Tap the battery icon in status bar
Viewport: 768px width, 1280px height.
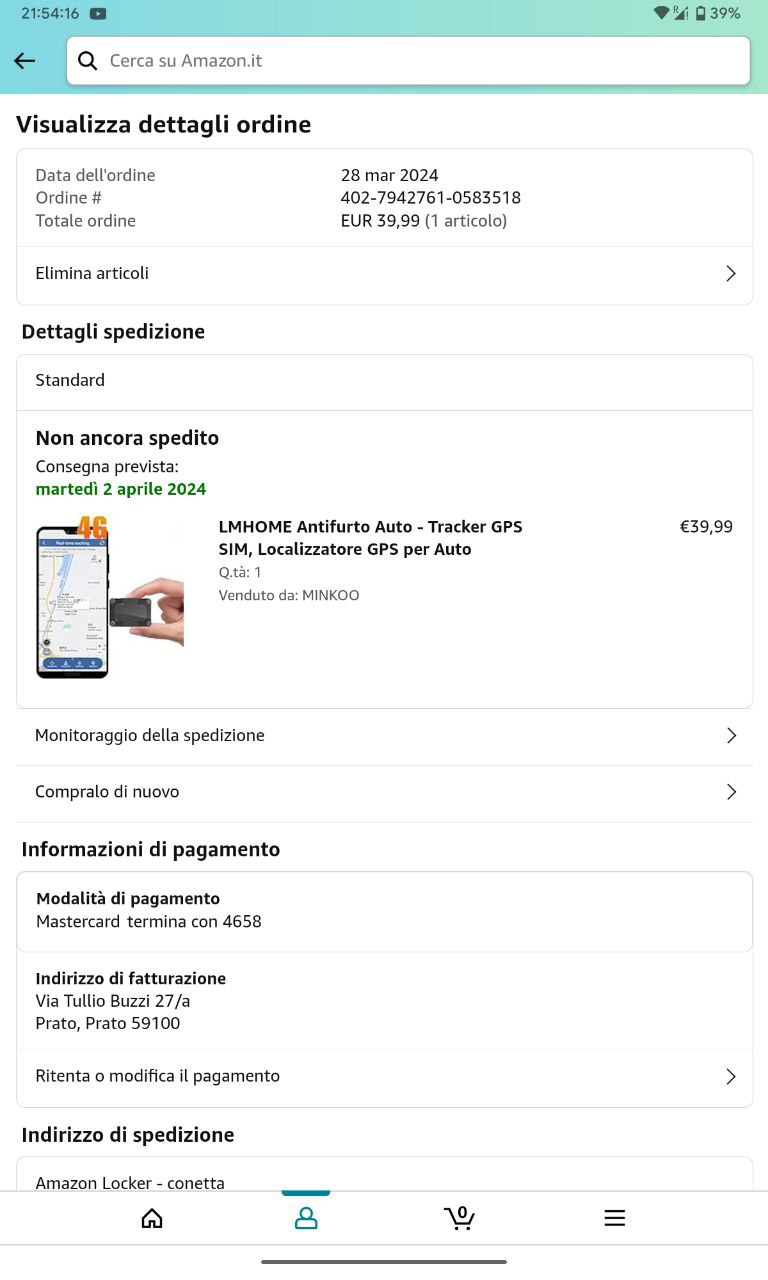[701, 14]
